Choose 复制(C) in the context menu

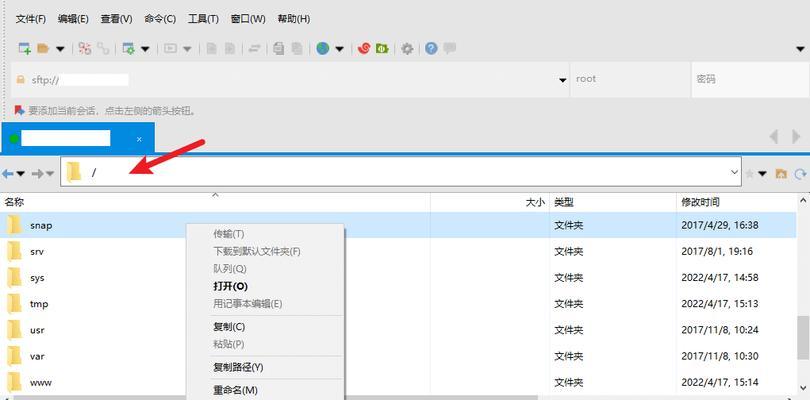click(x=265, y=327)
